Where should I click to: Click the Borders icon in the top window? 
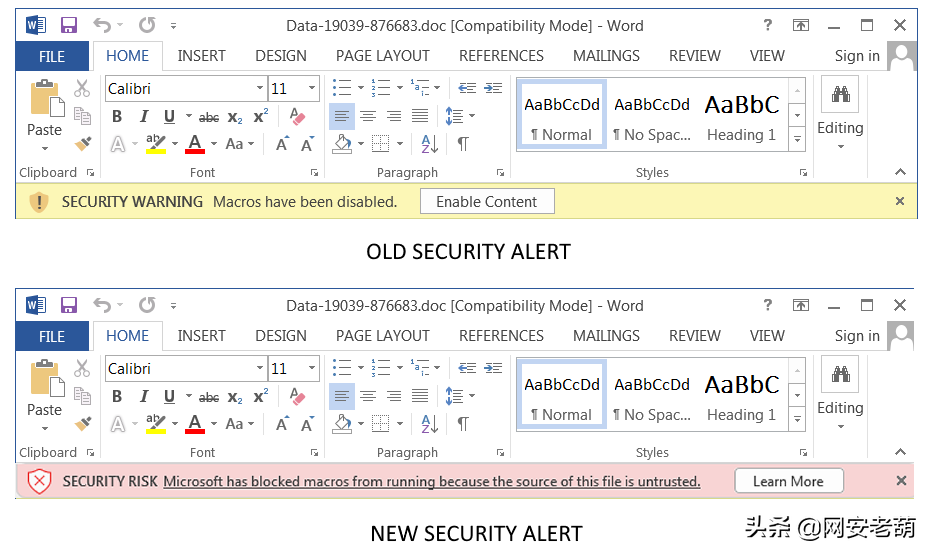pos(380,144)
